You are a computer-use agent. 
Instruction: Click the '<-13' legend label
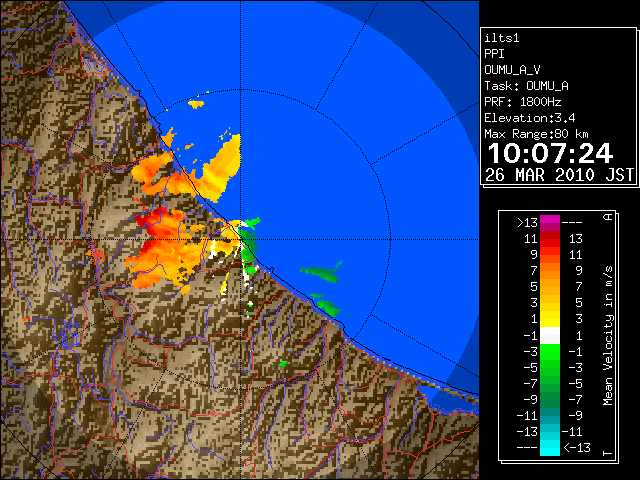(x=577, y=448)
